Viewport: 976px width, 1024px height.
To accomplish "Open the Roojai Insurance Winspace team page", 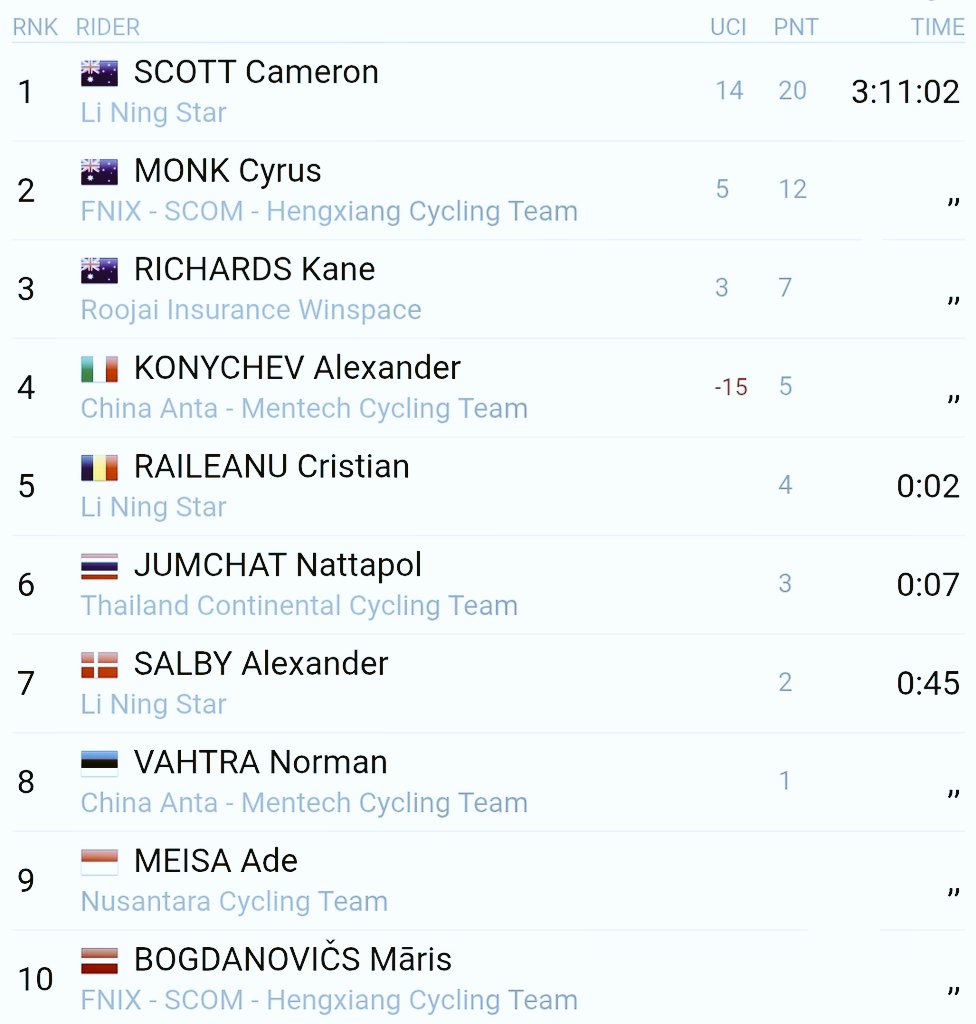I will coord(251,310).
